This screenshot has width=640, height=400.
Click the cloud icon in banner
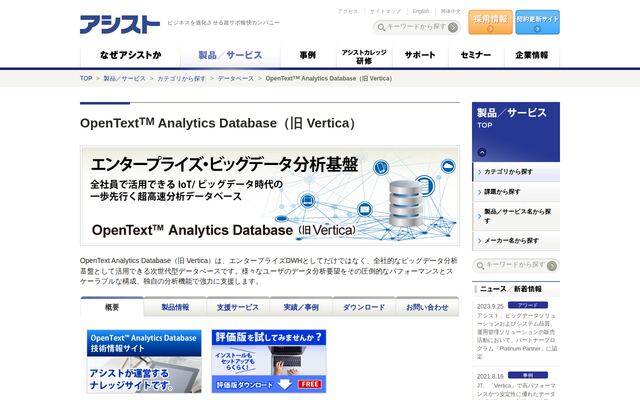tap(448, 166)
